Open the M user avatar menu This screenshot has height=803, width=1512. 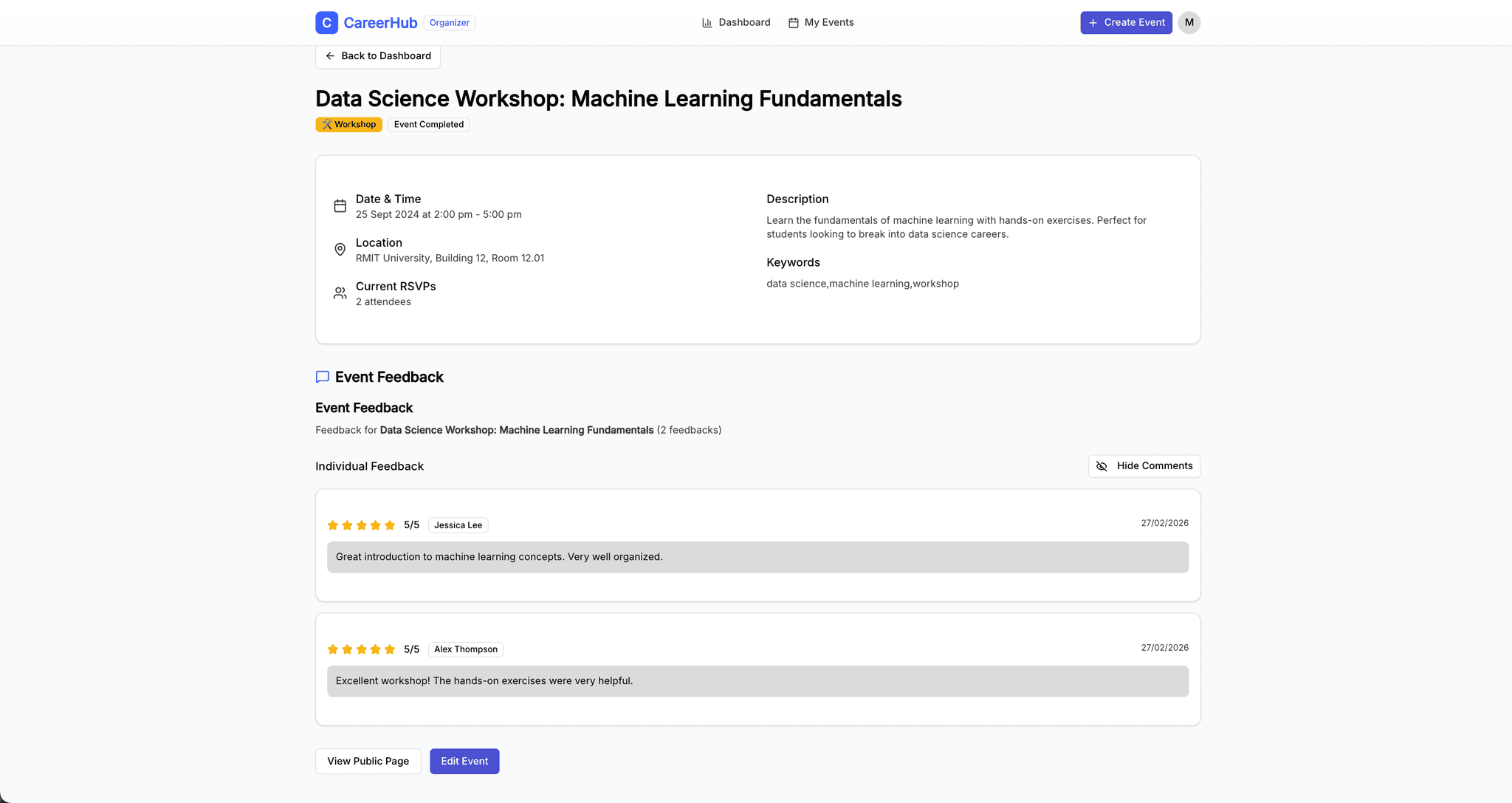(1189, 23)
